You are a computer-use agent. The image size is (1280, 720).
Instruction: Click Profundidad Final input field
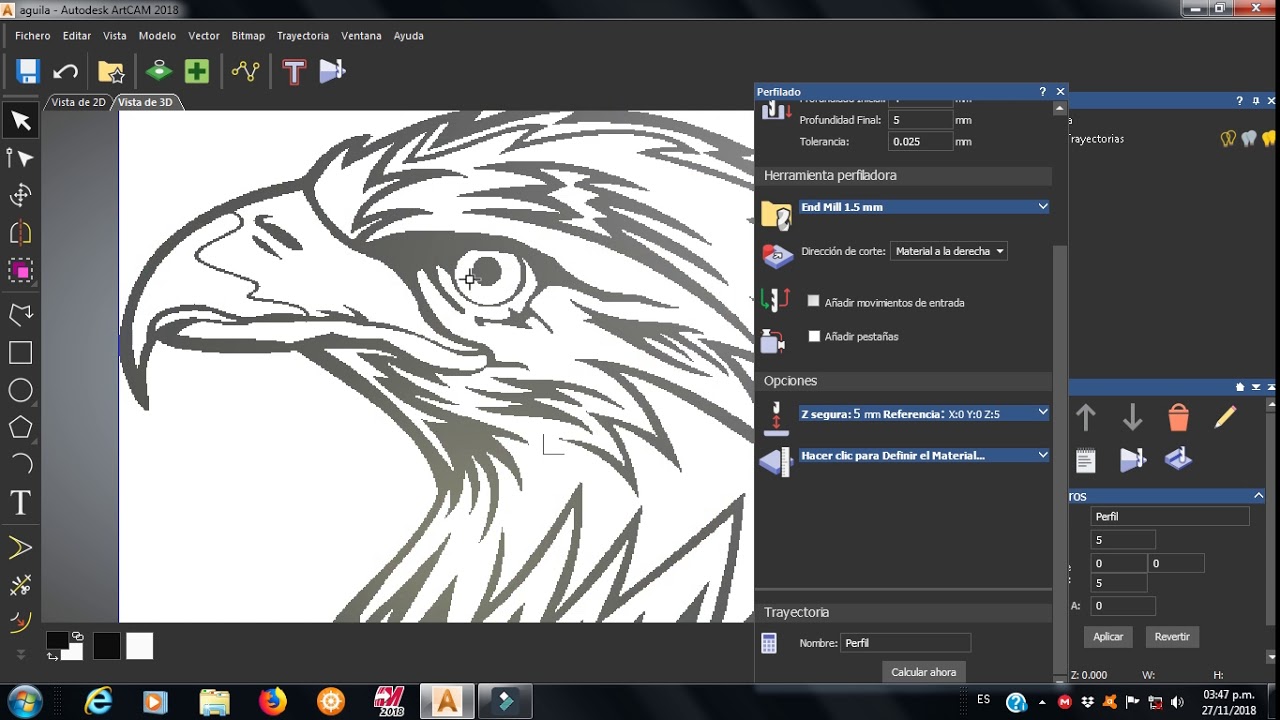tap(920, 120)
